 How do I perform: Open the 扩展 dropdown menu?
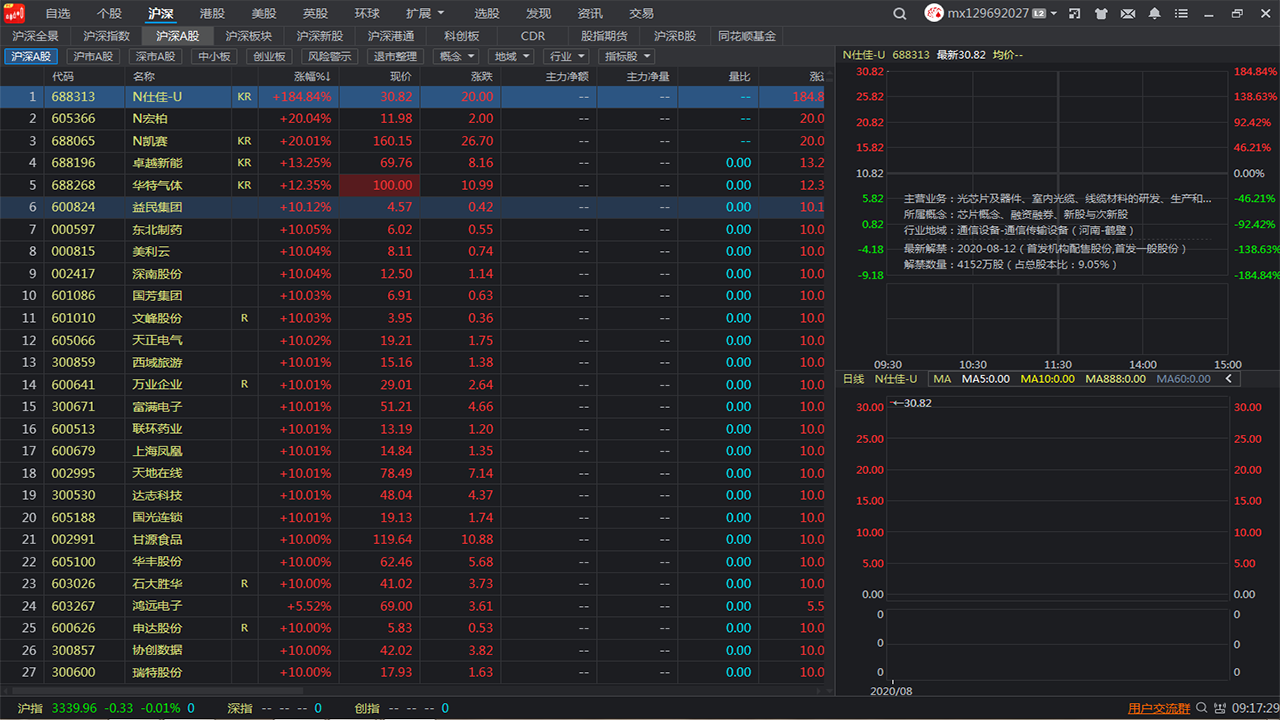425,13
